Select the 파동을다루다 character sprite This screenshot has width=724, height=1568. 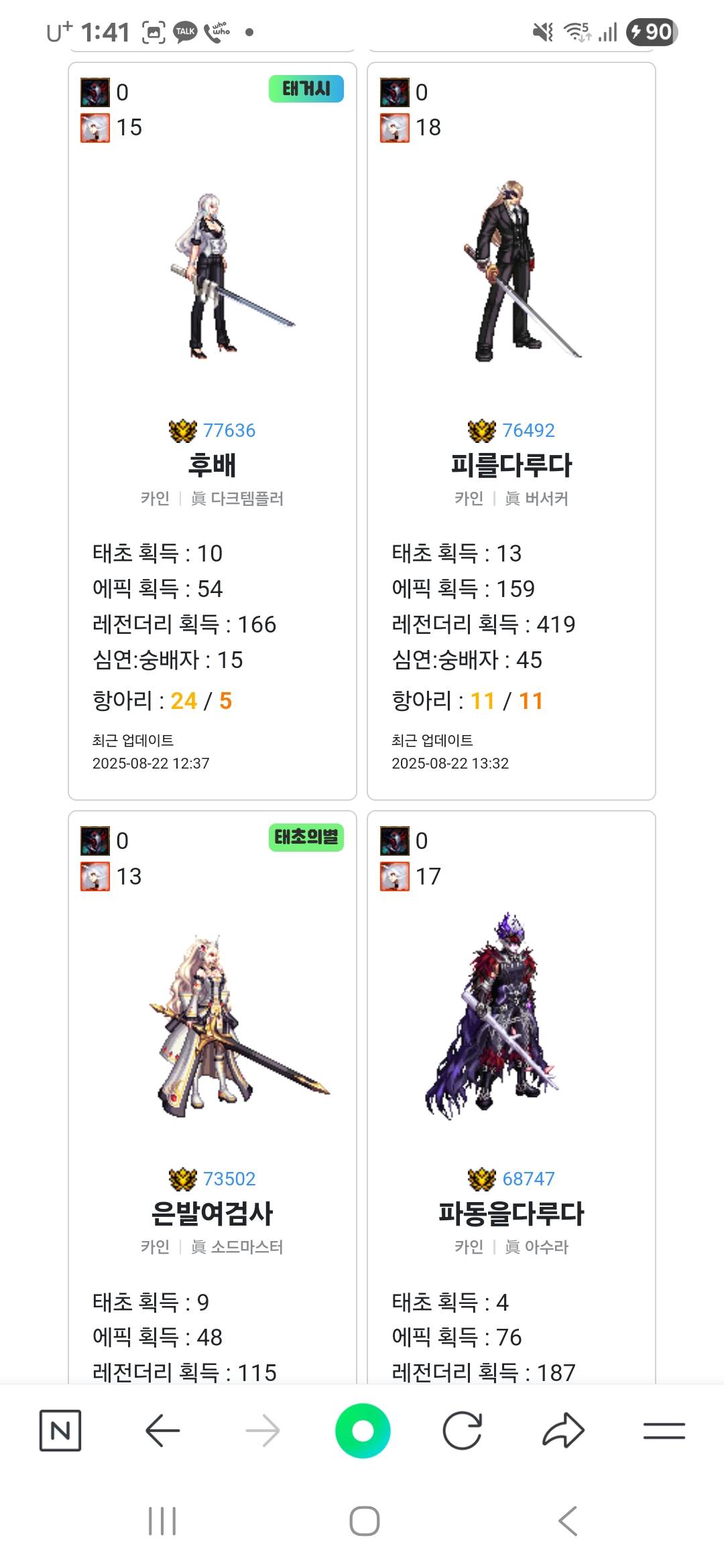pos(491,1015)
